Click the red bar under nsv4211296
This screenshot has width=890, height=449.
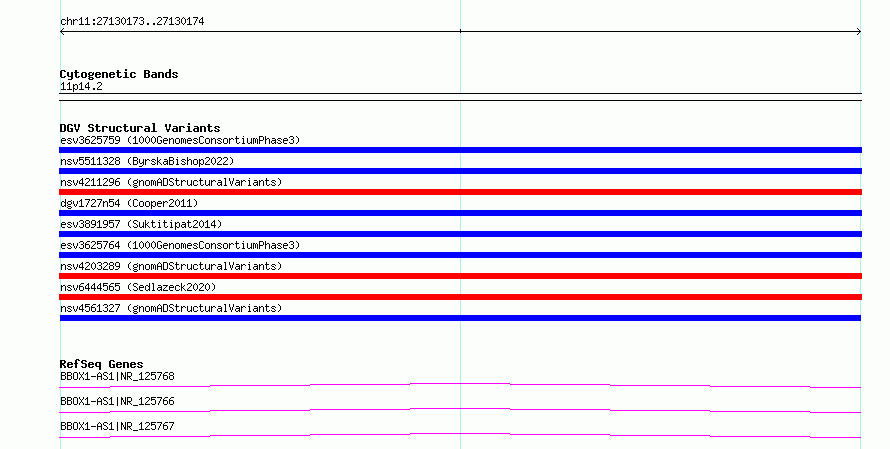tap(460, 192)
